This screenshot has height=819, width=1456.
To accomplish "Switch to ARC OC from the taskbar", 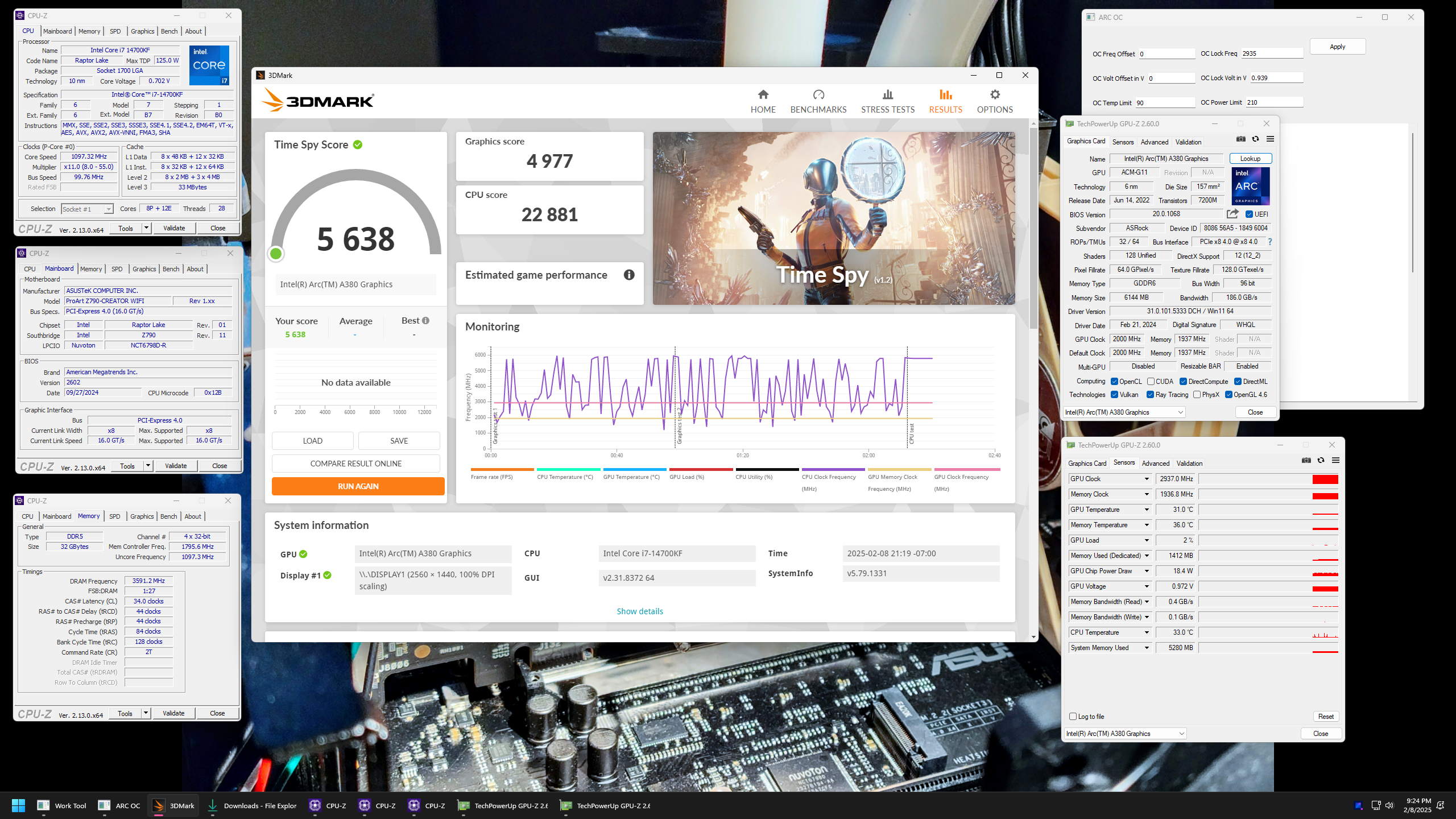I will [119, 805].
